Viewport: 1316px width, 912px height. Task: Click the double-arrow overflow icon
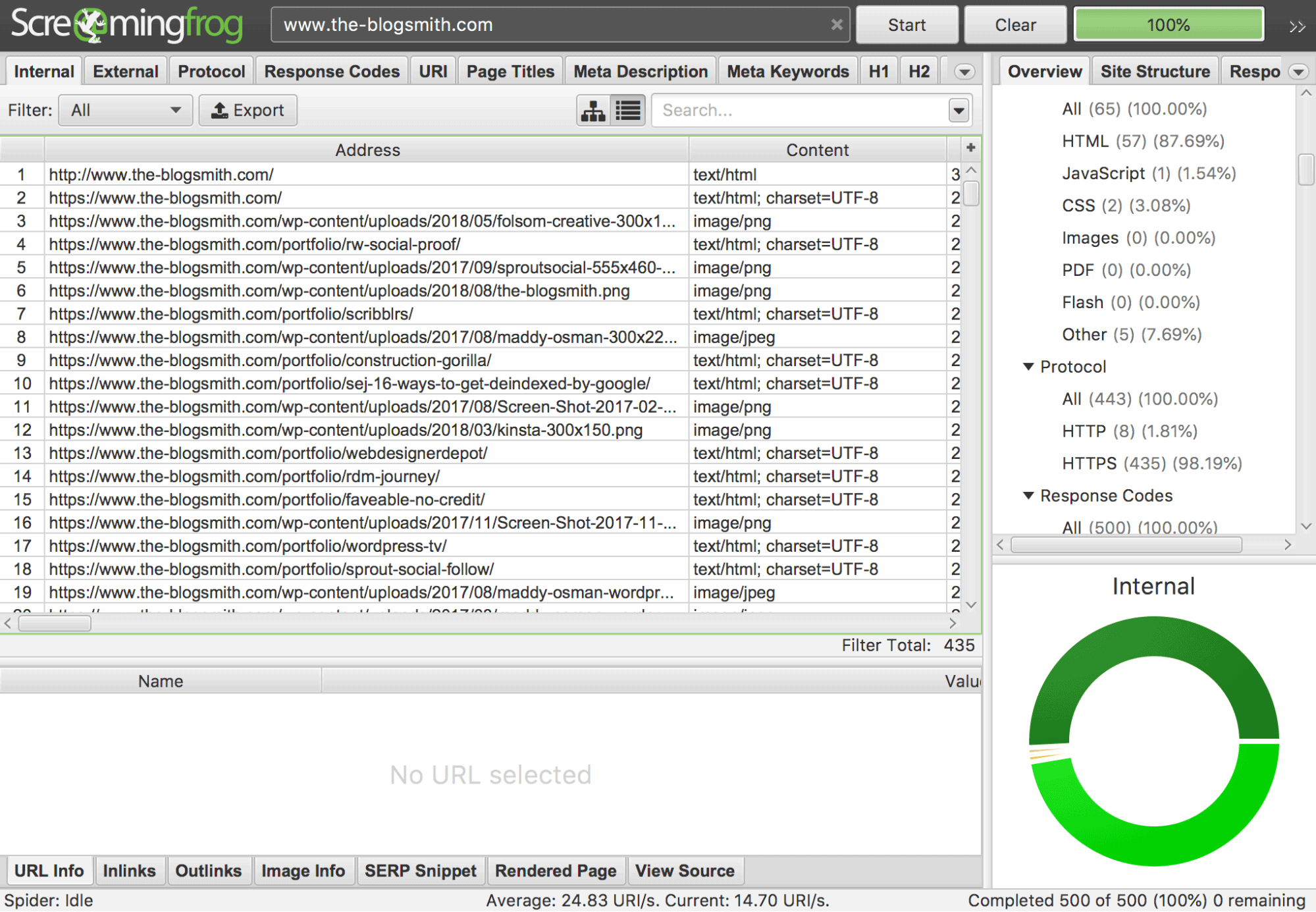click(1296, 26)
